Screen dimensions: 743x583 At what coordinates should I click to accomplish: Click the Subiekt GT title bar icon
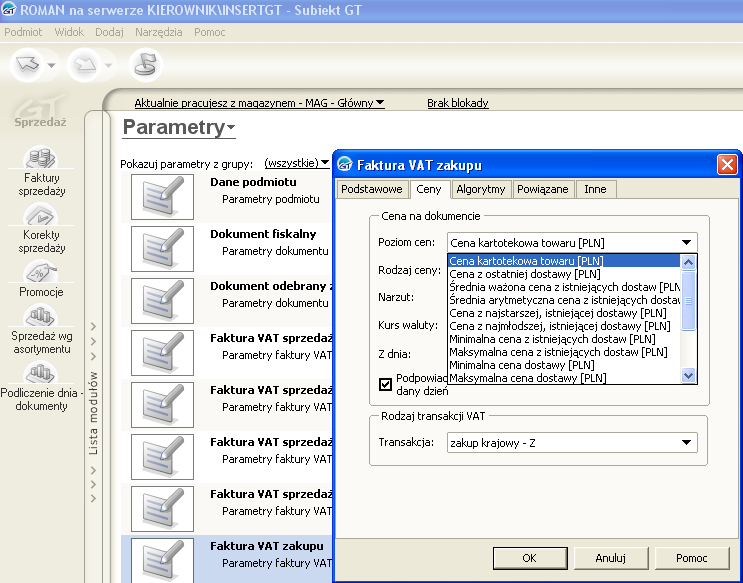pos(9,9)
